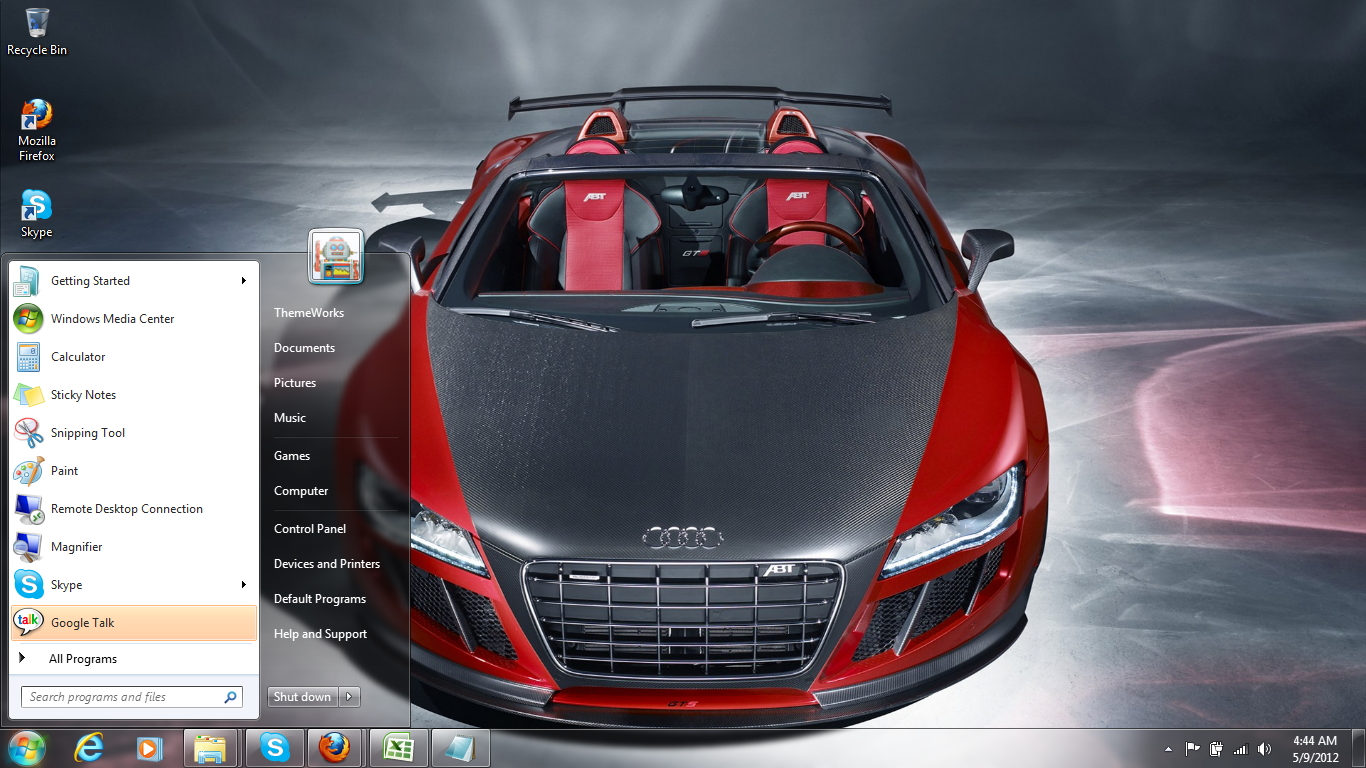Click the search magnifier icon in Start menu
The height and width of the screenshot is (768, 1366).
click(x=230, y=697)
